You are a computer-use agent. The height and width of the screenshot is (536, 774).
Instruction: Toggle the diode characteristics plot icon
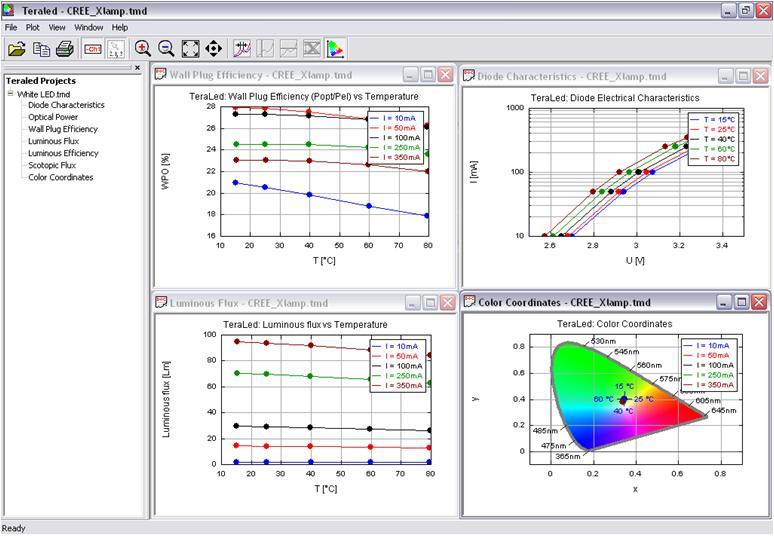pyautogui.click(x=241, y=48)
